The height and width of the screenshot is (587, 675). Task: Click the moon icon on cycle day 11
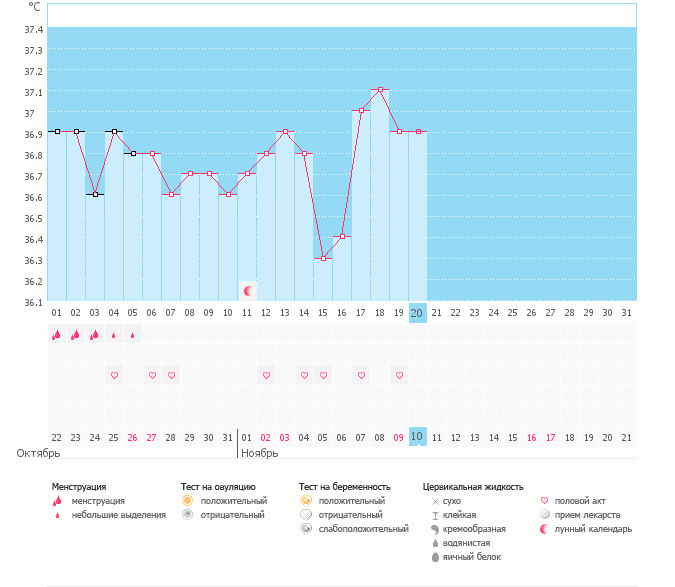[247, 291]
